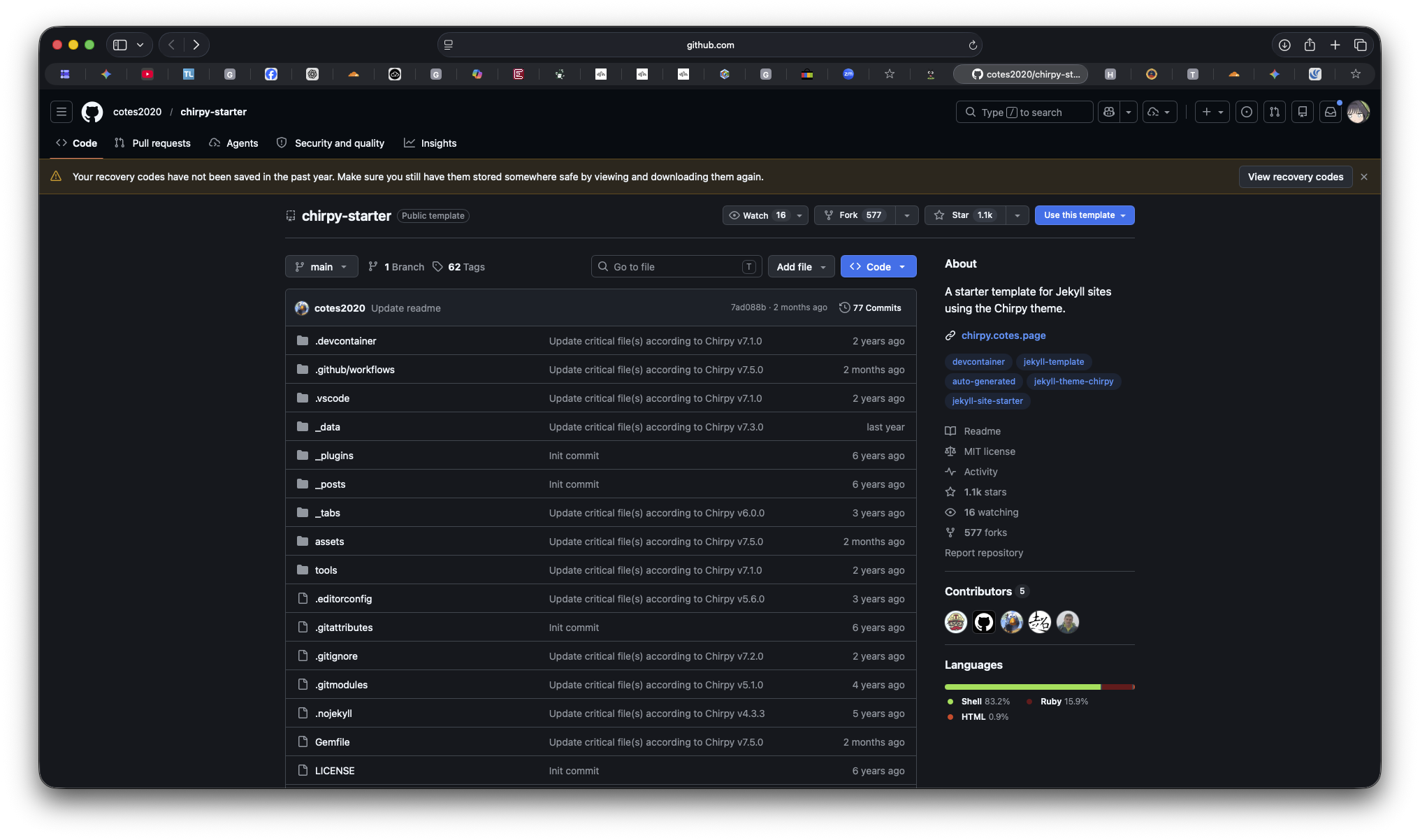Image resolution: width=1420 pixels, height=840 pixels.
Task: Click the devcontainer topic tag
Action: point(978,362)
